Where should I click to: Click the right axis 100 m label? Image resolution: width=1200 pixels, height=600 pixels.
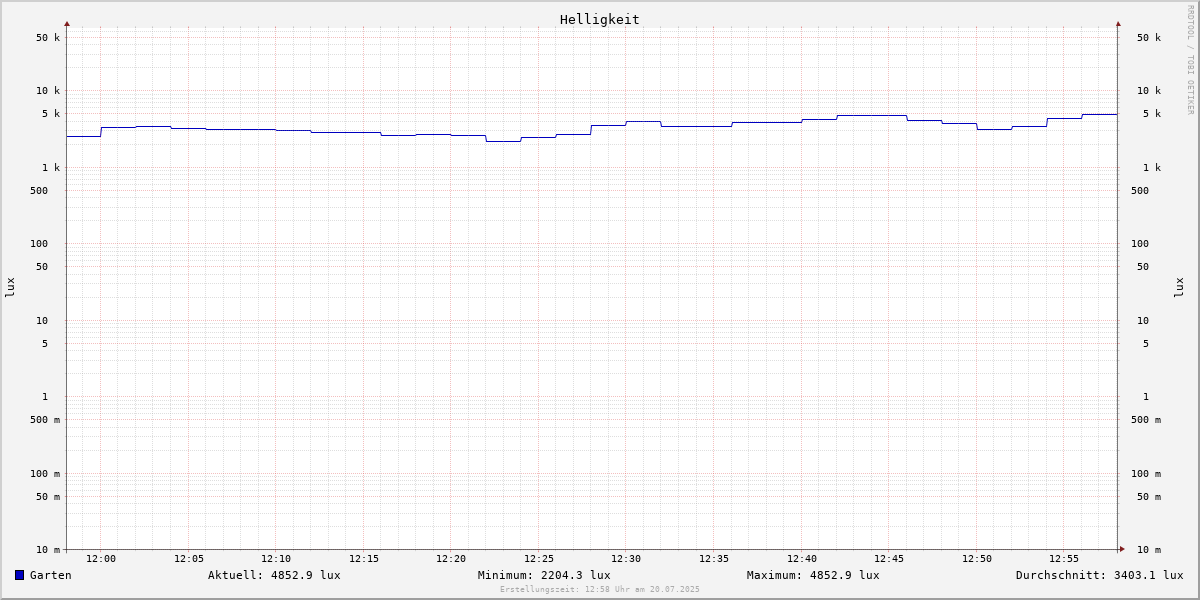pyautogui.click(x=1146, y=474)
